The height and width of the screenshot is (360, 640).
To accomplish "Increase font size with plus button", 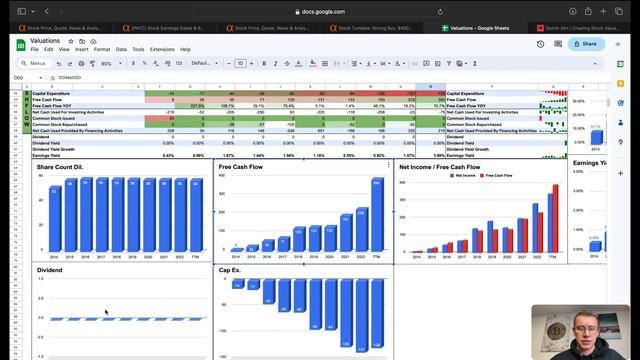I will [251, 64].
